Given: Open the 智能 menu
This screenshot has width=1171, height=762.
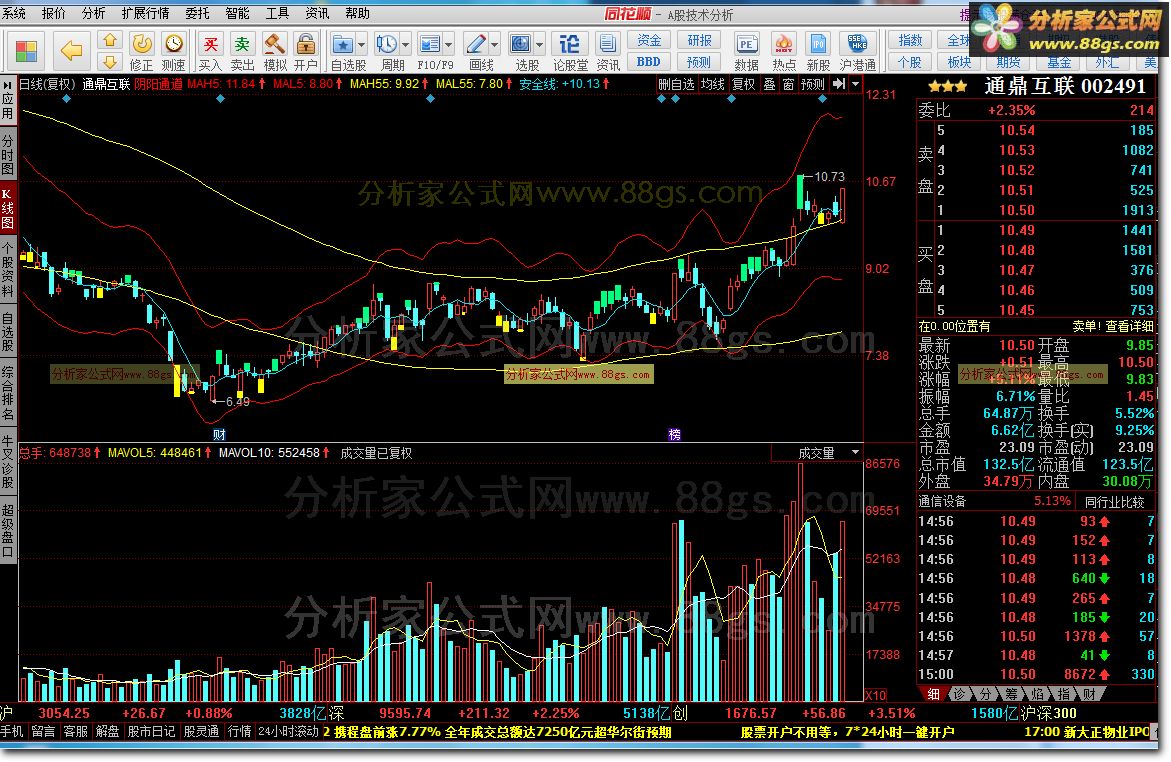Looking at the screenshot, I should click(x=237, y=13).
